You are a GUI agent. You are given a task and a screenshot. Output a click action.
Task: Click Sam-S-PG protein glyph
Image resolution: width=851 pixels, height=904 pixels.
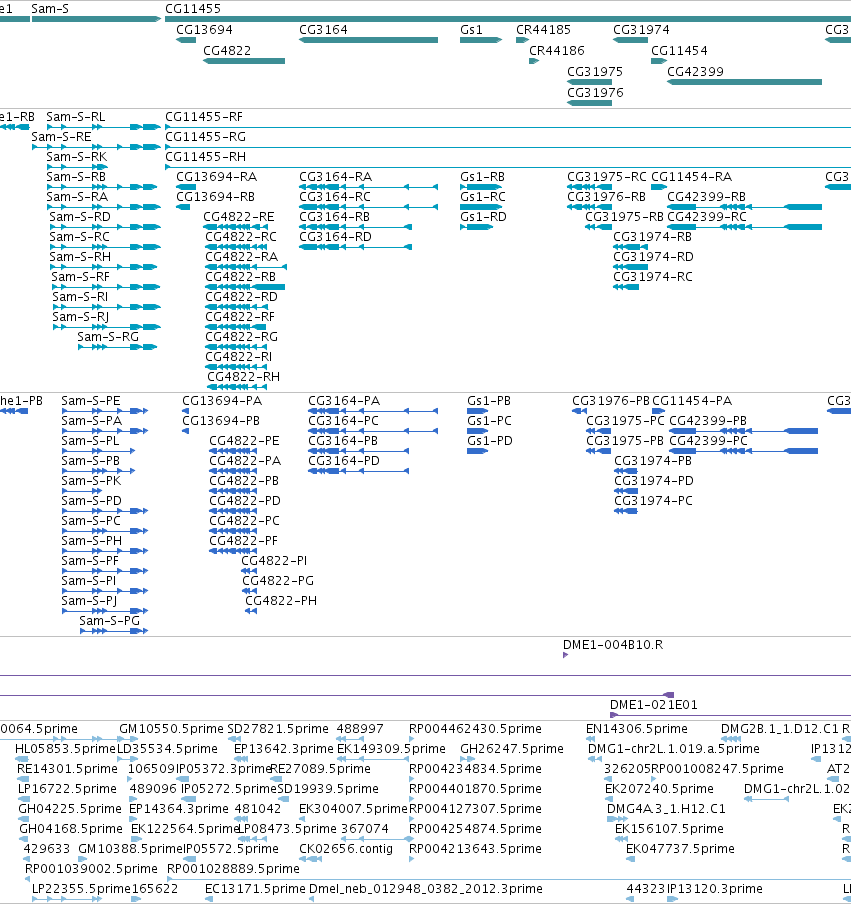click(114, 631)
